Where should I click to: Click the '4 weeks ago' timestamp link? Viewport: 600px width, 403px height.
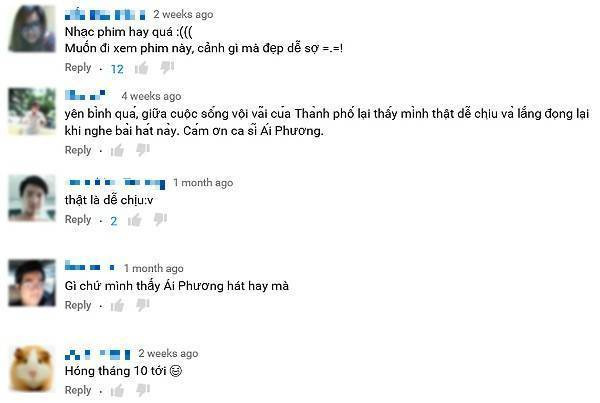tap(151, 96)
